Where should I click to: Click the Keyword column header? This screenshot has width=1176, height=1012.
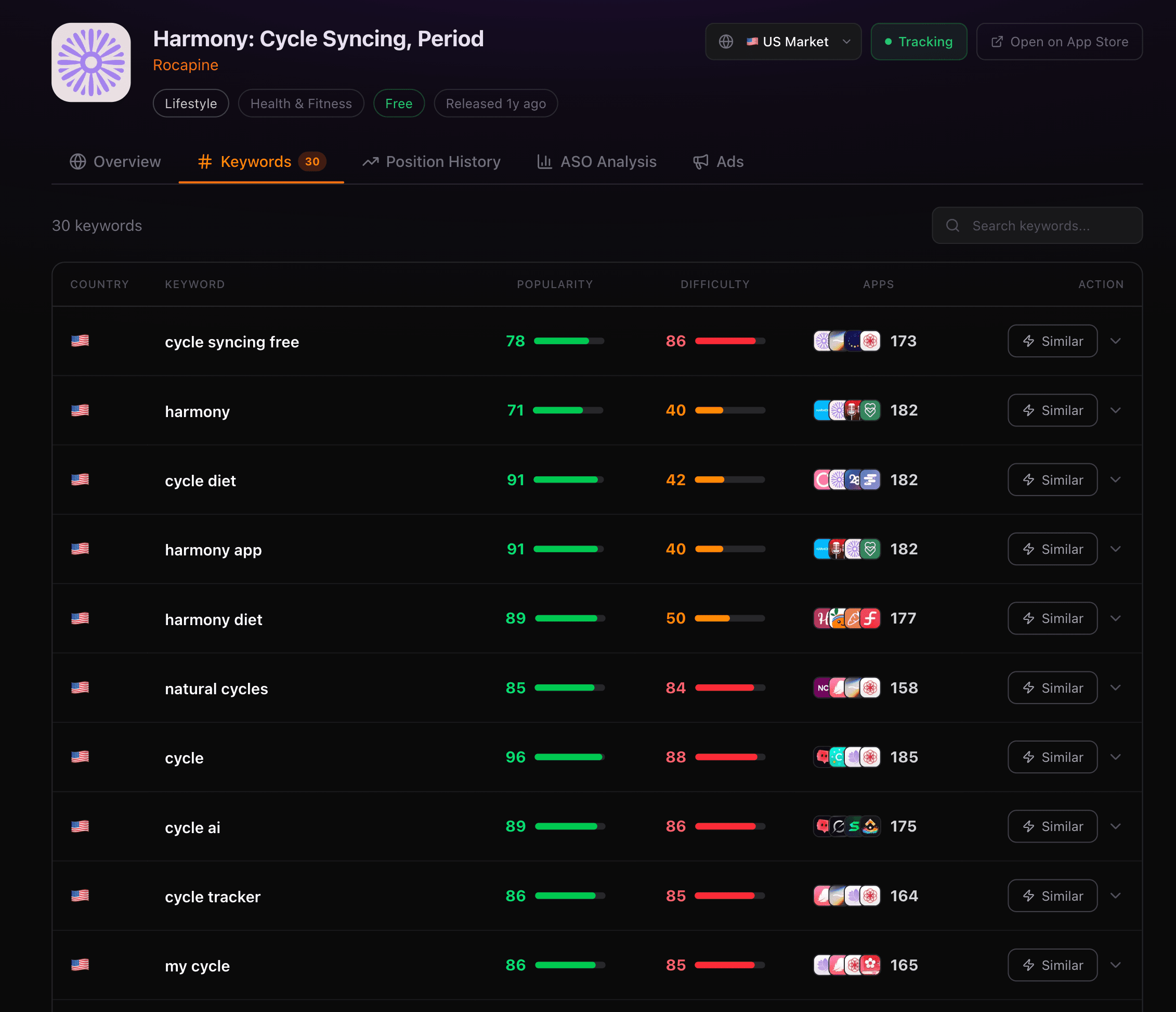coord(194,284)
